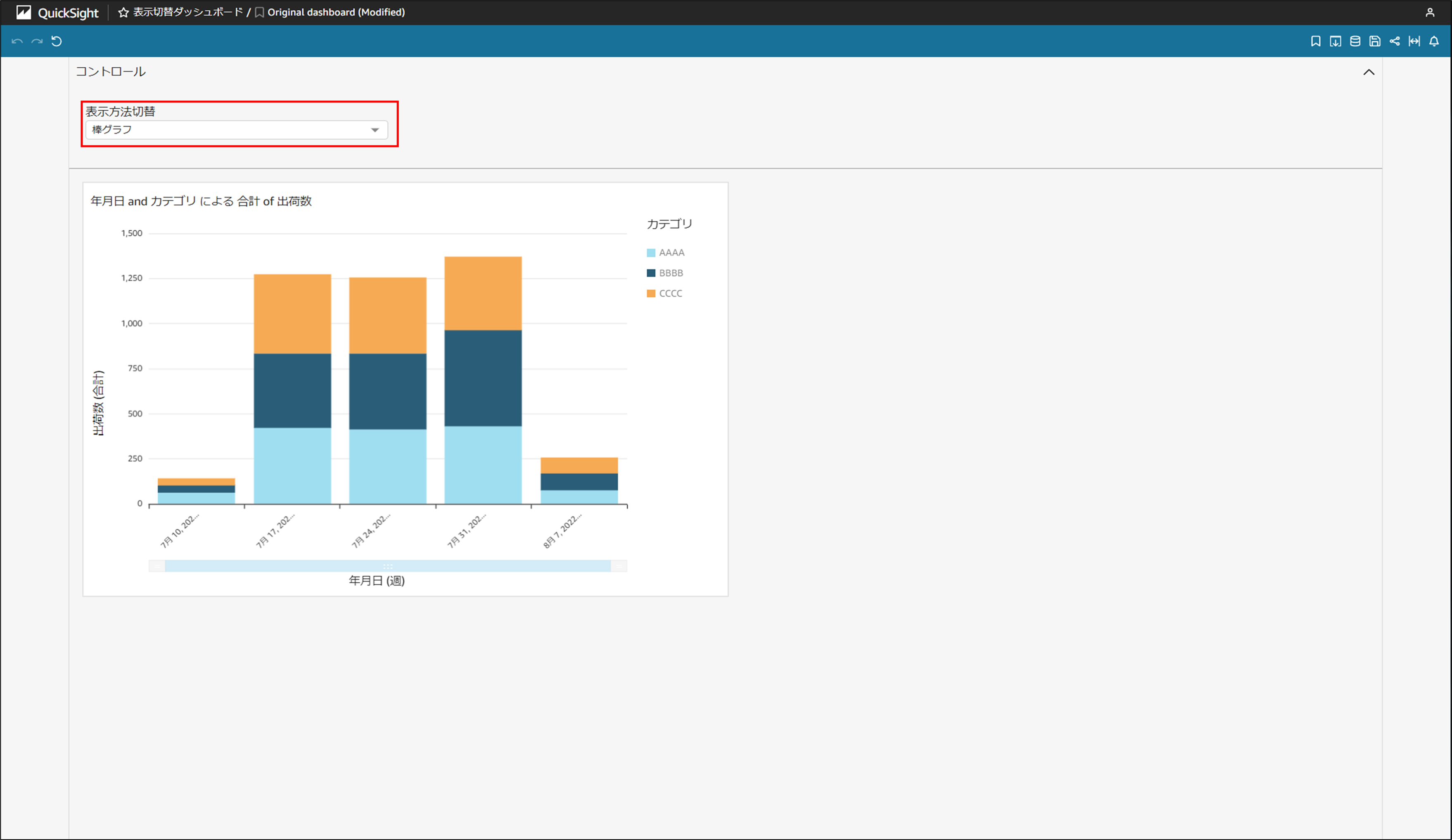This screenshot has width=1452, height=840.
Task: Redo the last undone change
Action: point(36,41)
